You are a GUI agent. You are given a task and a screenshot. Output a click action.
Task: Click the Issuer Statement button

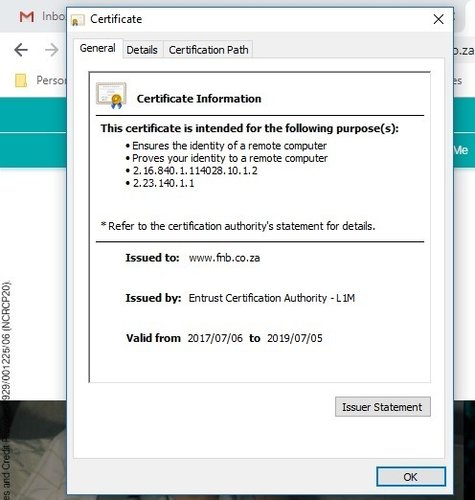point(383,407)
